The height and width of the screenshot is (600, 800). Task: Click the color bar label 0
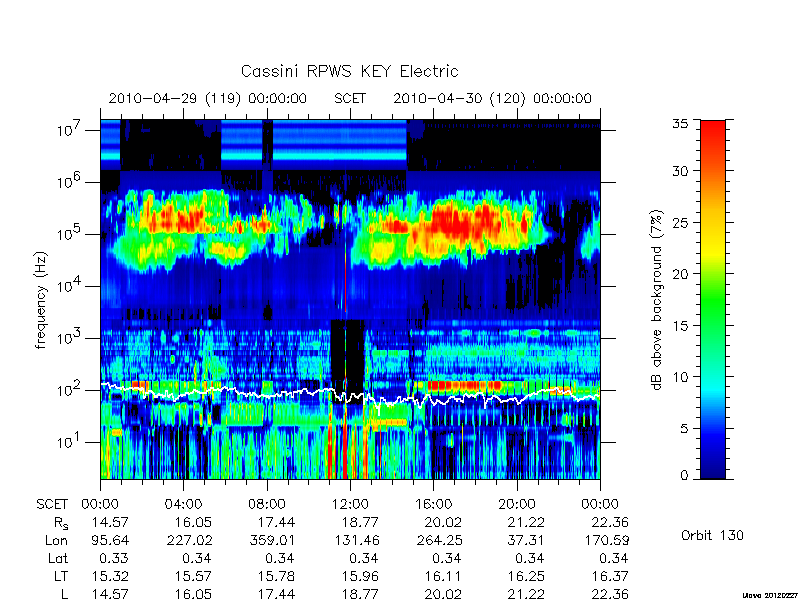tap(684, 476)
